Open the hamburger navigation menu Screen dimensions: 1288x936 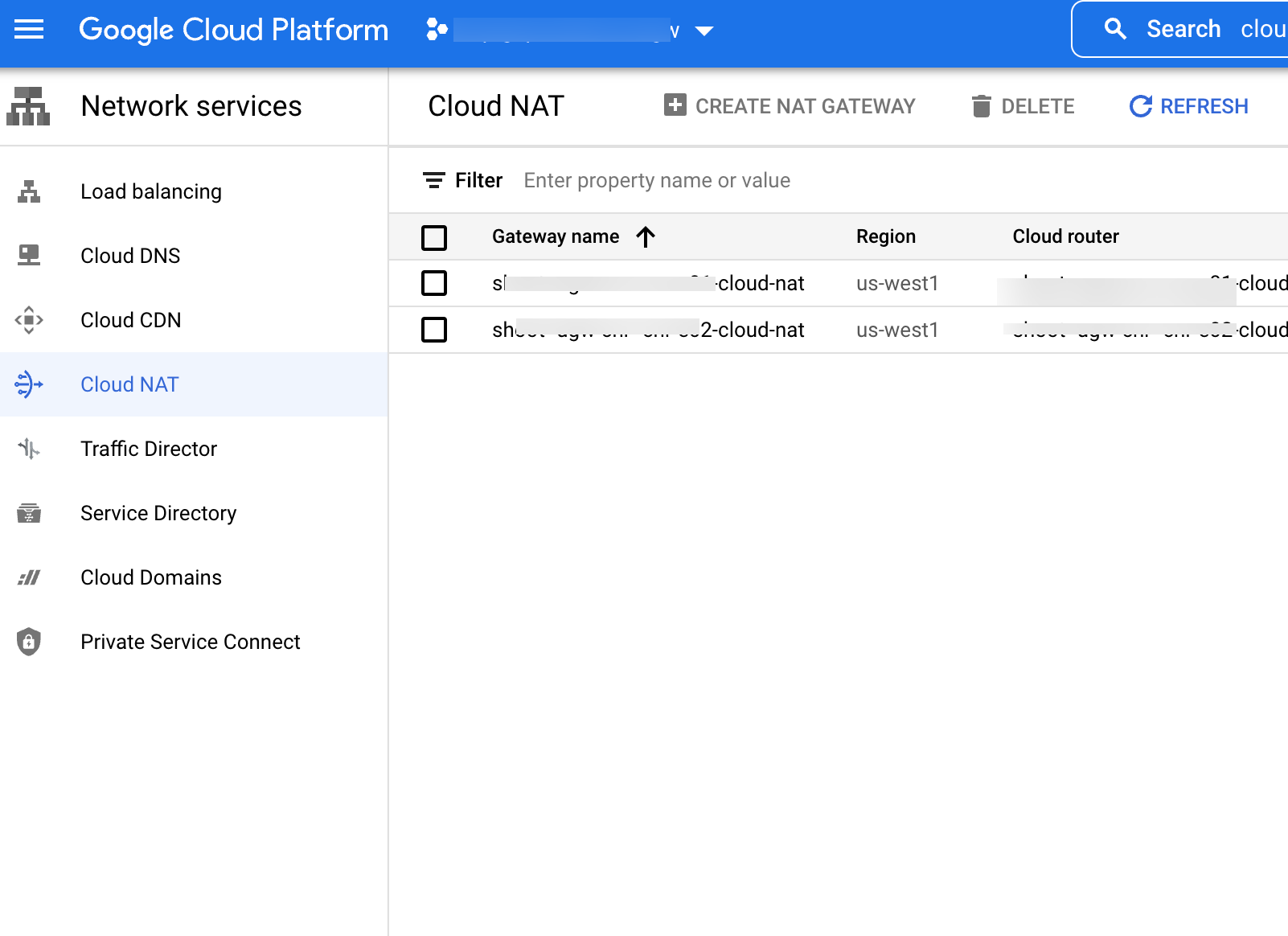(x=29, y=31)
